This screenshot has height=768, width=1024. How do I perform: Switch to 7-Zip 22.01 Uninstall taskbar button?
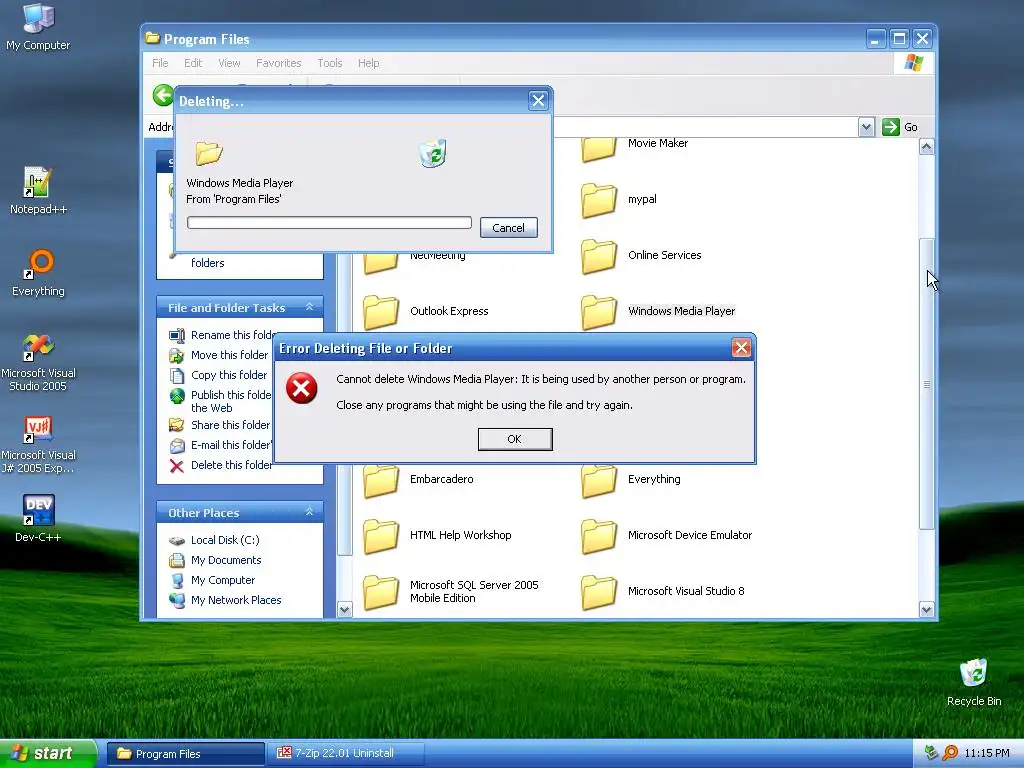[346, 754]
